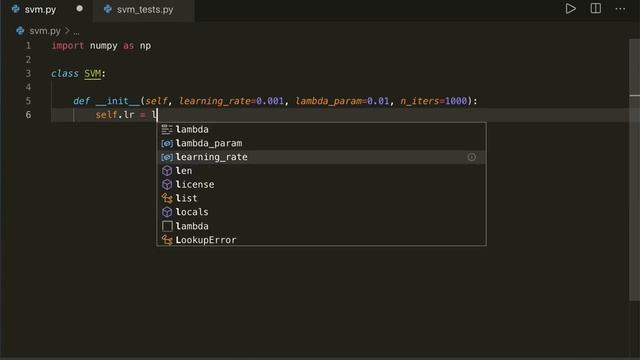The image size is (640, 360).
Task: Open the breadcrumb ellipsis symbol
Action: coord(76,31)
